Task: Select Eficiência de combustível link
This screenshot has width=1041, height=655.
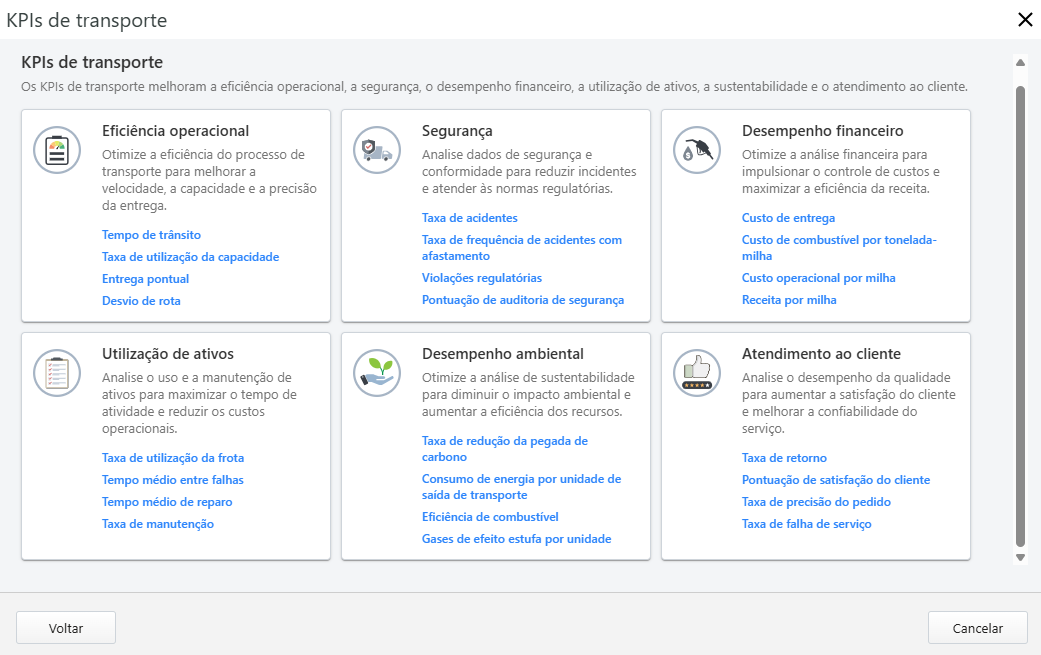Action: click(x=489, y=517)
